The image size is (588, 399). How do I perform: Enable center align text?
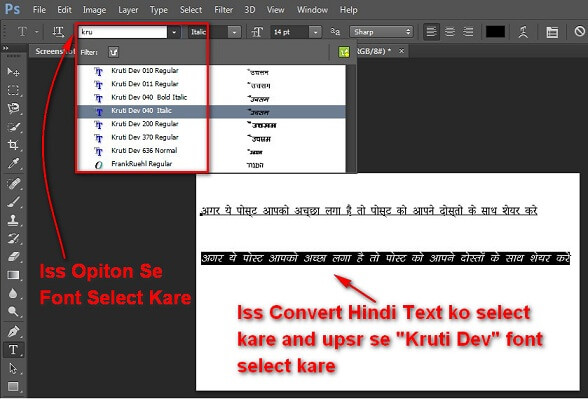[450, 32]
